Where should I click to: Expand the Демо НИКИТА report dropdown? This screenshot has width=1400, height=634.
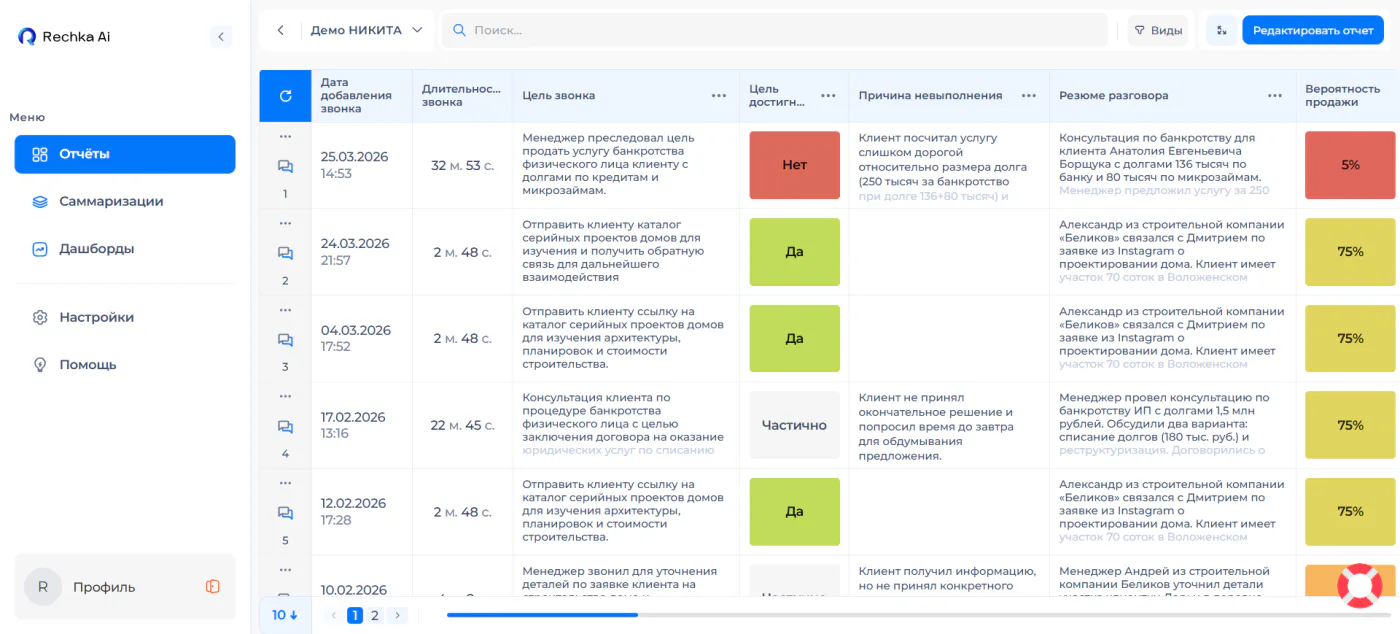coord(367,30)
